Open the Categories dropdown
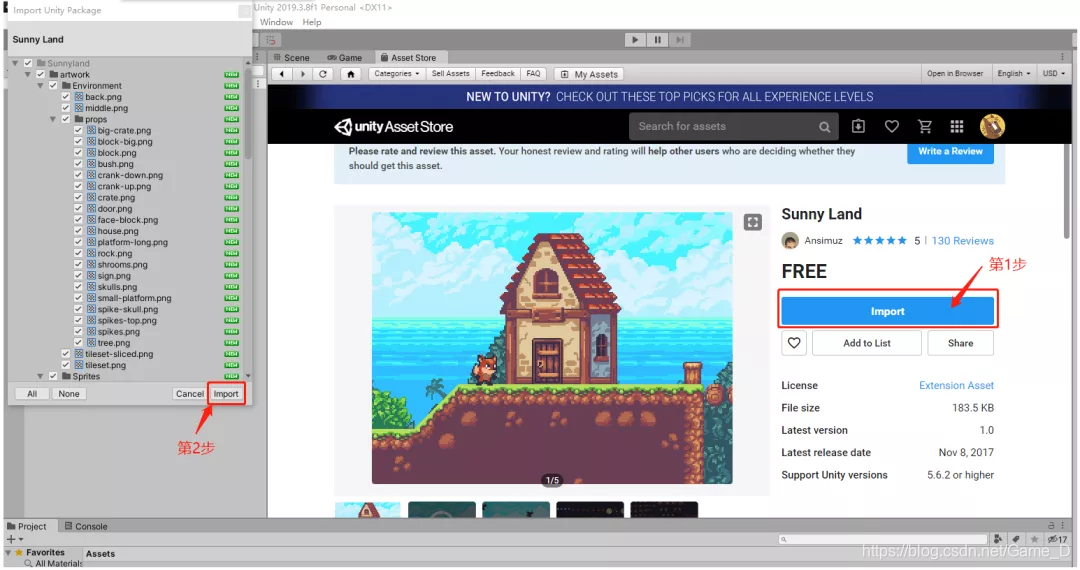Screen dimensions: 1080x570 click(397, 74)
